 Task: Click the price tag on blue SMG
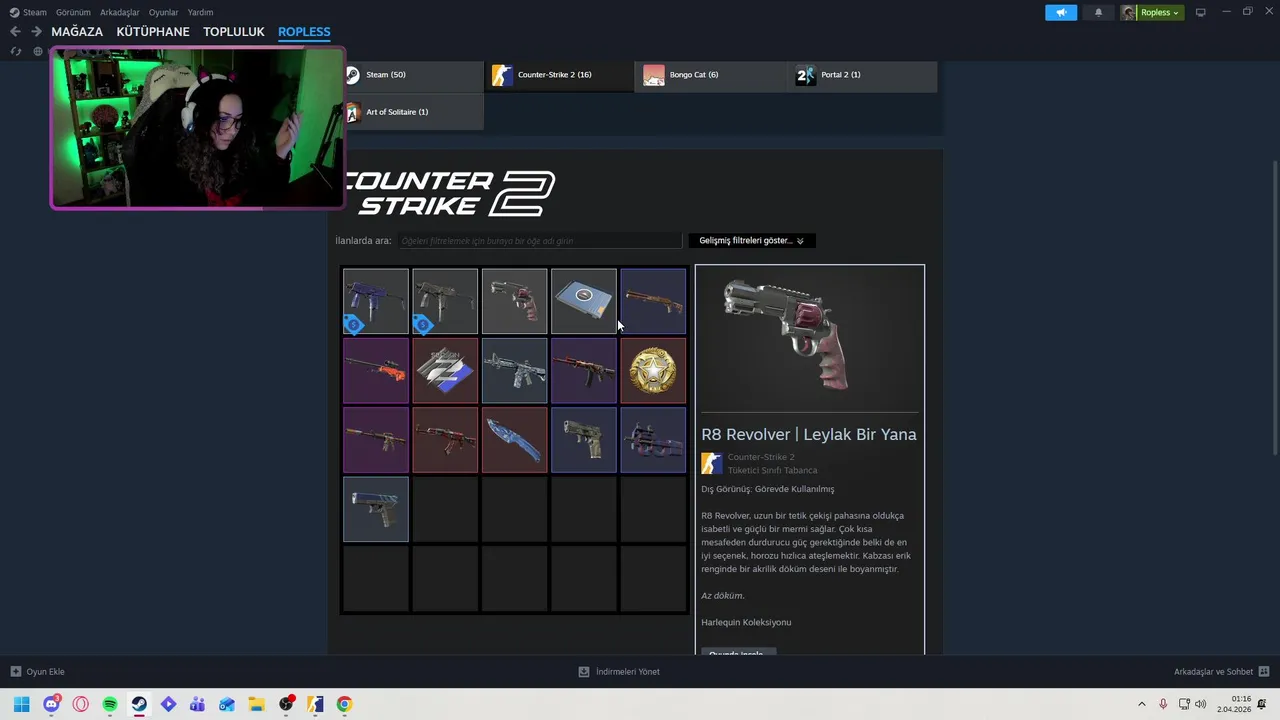[353, 324]
